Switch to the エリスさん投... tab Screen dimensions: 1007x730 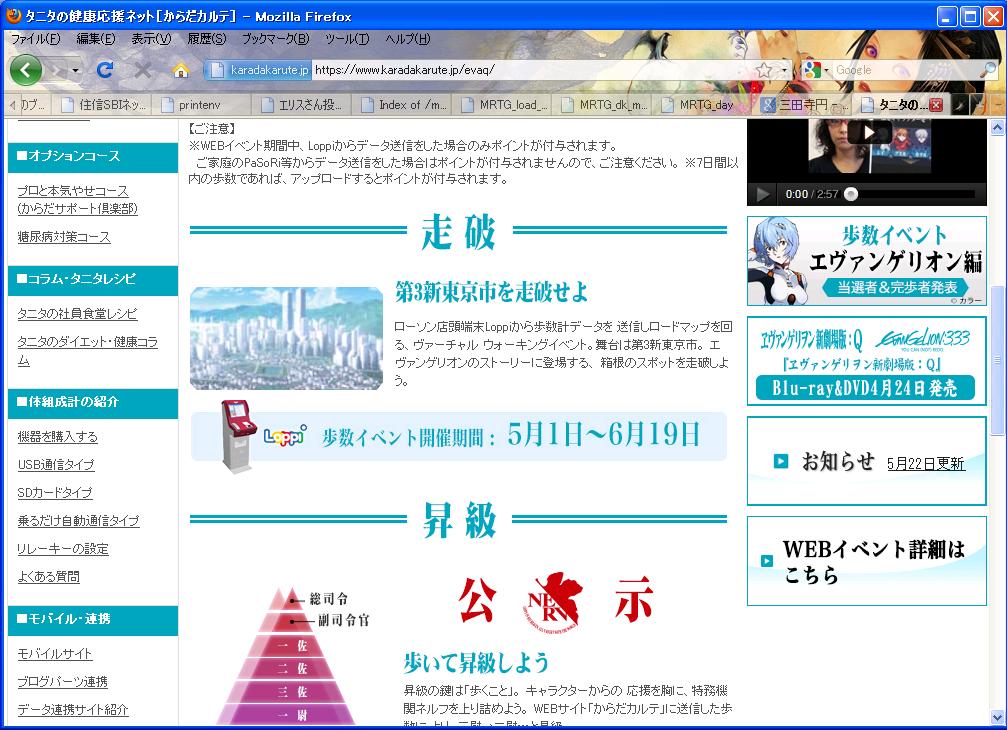tap(303, 105)
